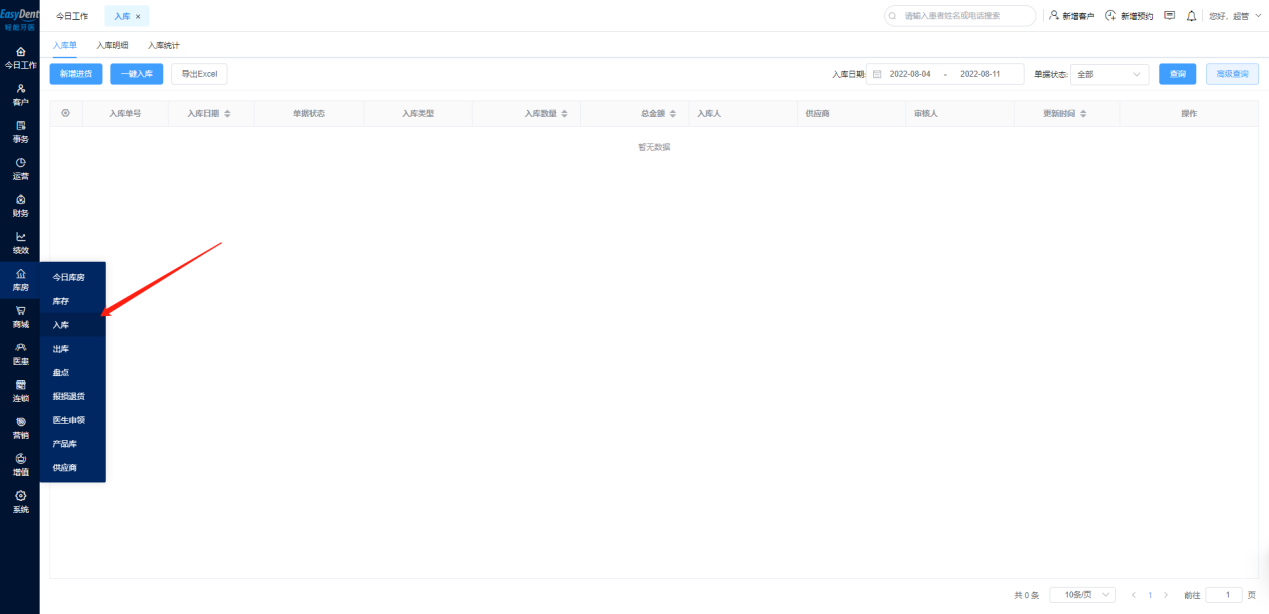Click the 一键入库 button
The width and height of the screenshot is (1269, 614).
137,74
